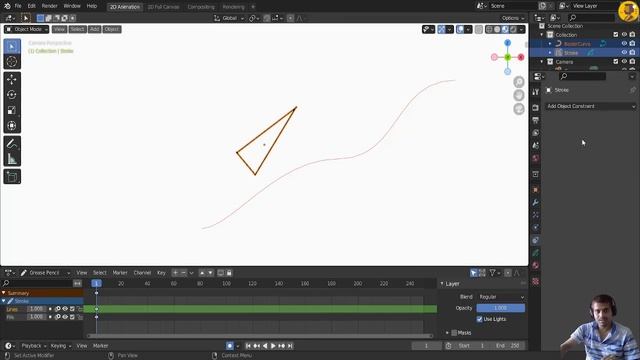Expand BezierCurve in outliner
Screen dimensions: 640x360
coord(550,44)
